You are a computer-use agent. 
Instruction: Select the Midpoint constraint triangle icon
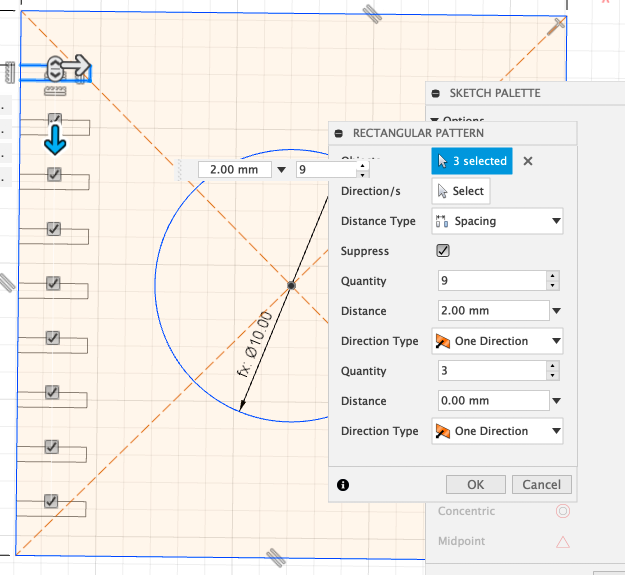[563, 542]
